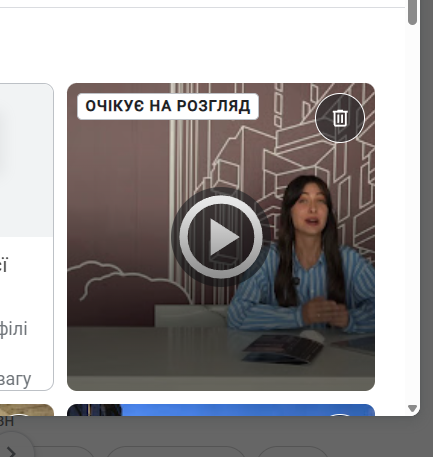The height and width of the screenshot is (457, 433).
Task: Open the partially visible card ending in 'вагу'
Action: pyautogui.click(x=27, y=237)
